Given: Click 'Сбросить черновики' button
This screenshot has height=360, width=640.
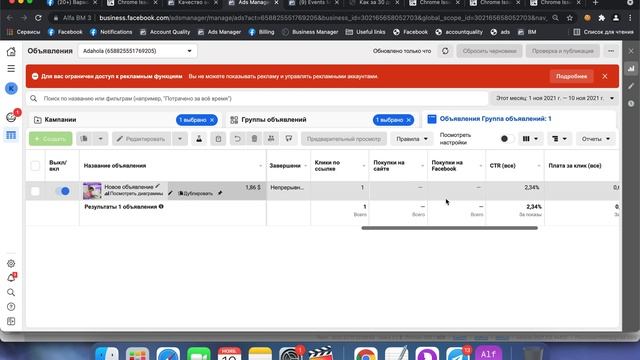Looking at the screenshot, I should tap(489, 51).
